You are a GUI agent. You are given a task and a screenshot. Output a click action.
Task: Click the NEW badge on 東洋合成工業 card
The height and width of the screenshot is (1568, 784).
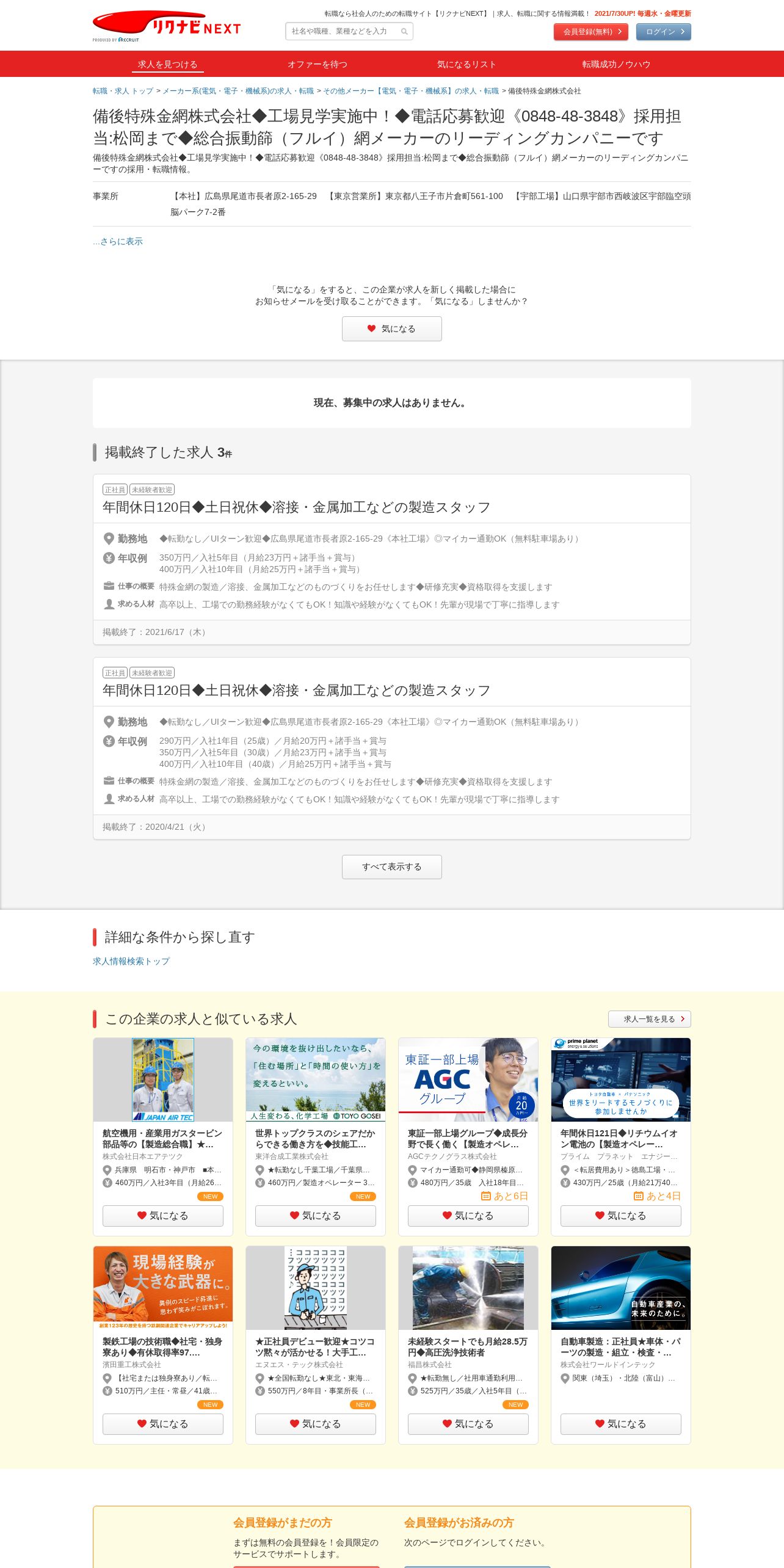[x=363, y=1197]
